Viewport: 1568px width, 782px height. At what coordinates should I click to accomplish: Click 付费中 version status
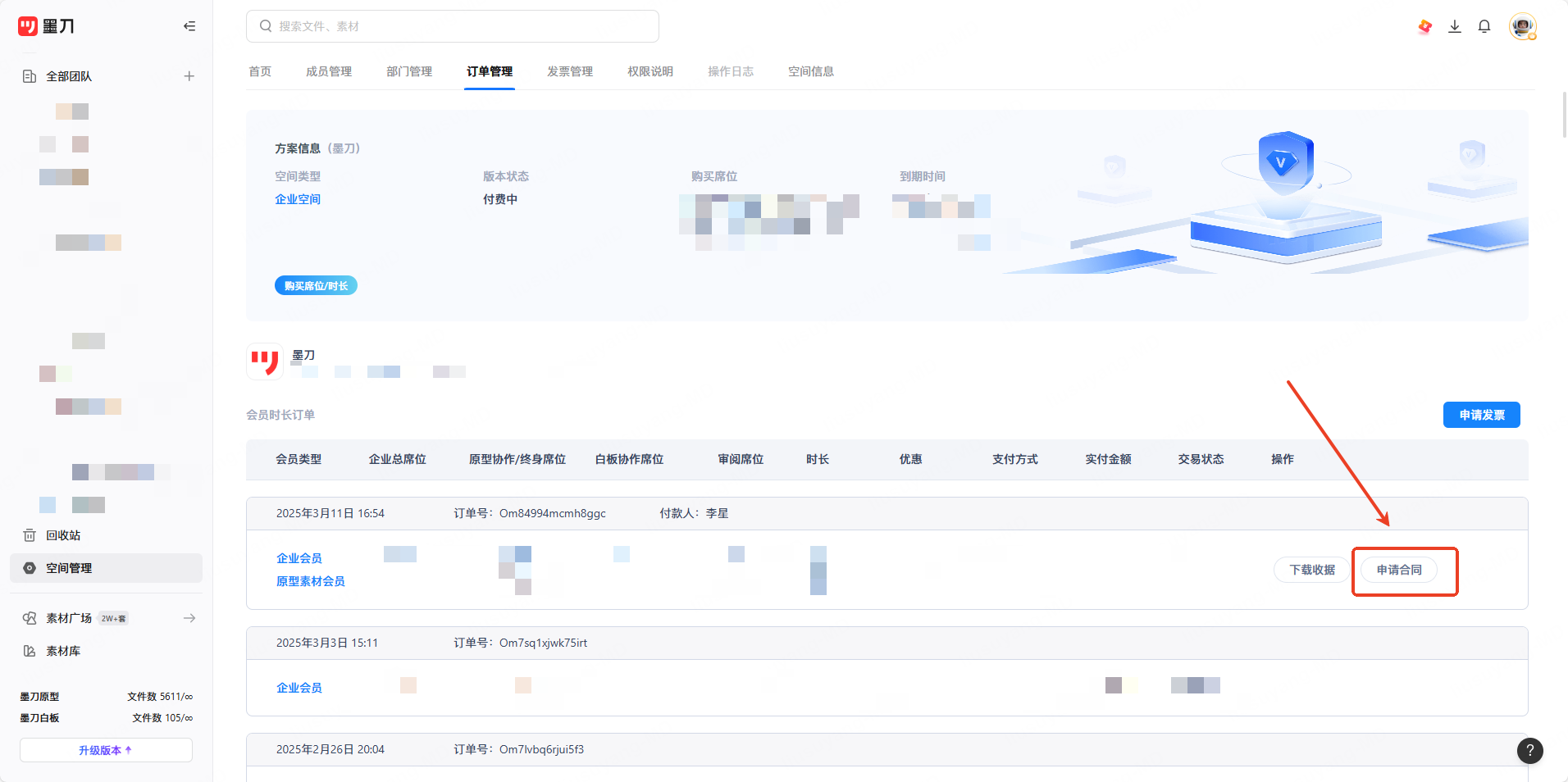click(500, 199)
